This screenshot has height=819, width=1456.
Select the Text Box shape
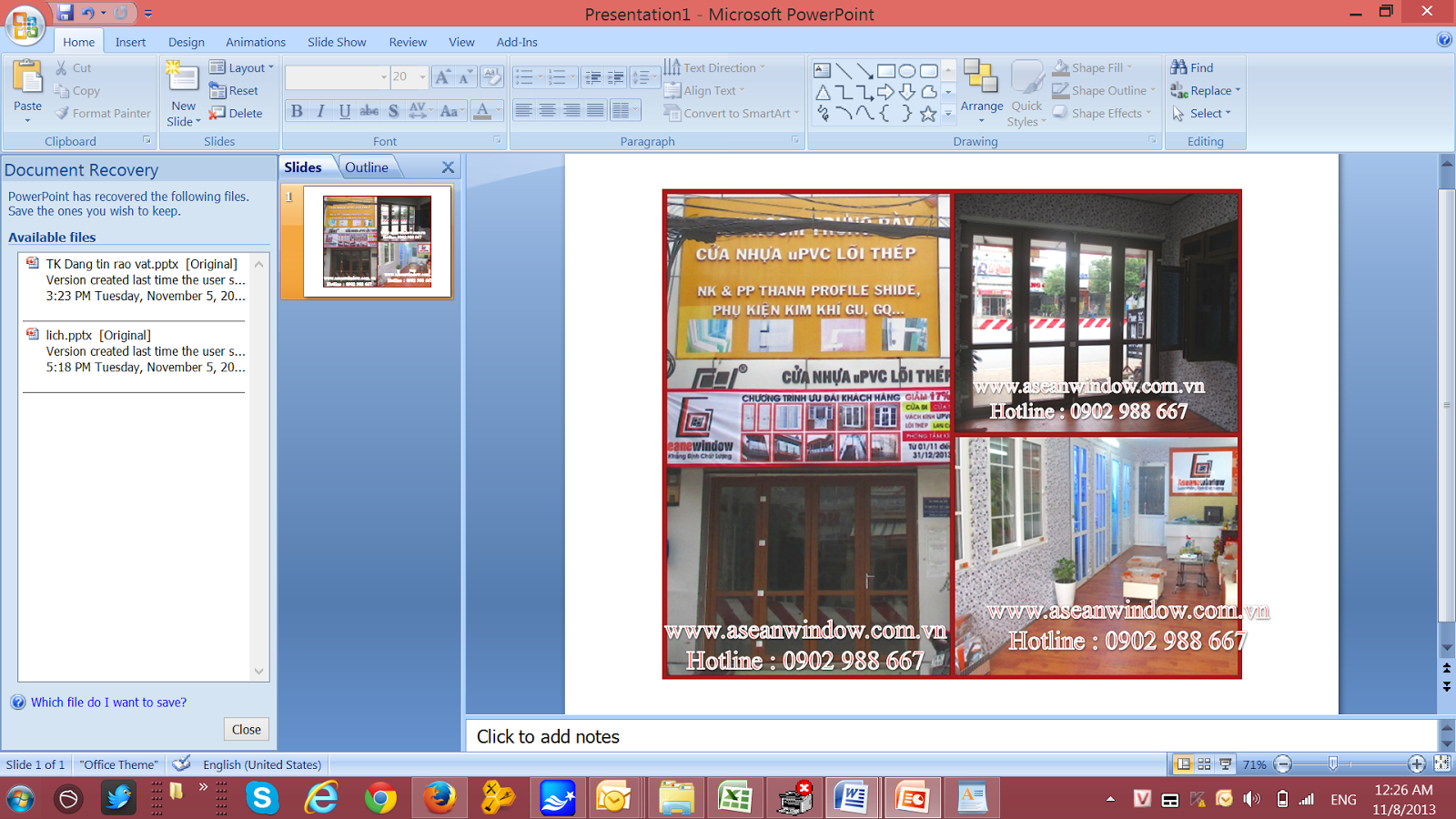pos(822,70)
